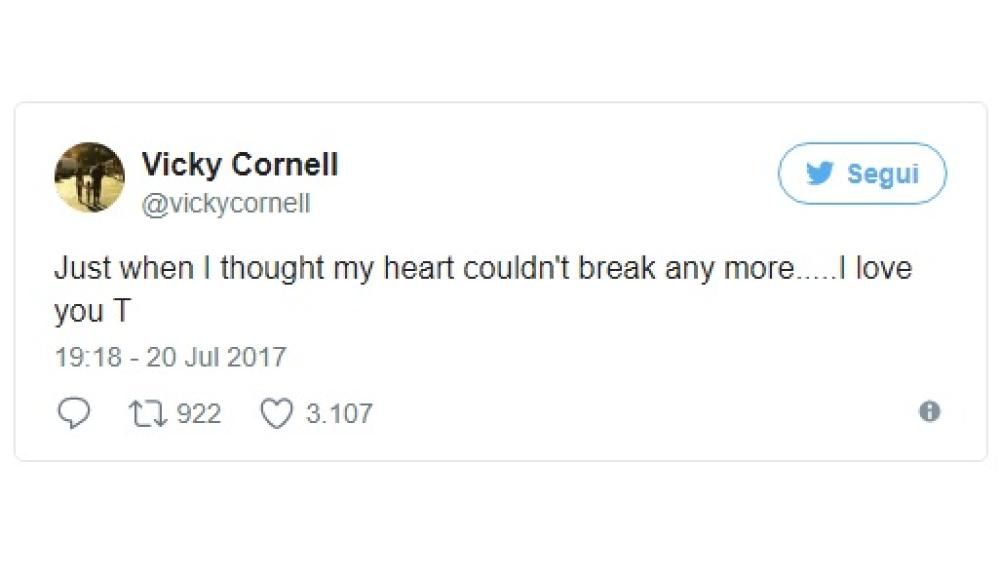Screen dimensions: 1000x576
Task: Click the 922 retweet count
Action: coord(199,413)
